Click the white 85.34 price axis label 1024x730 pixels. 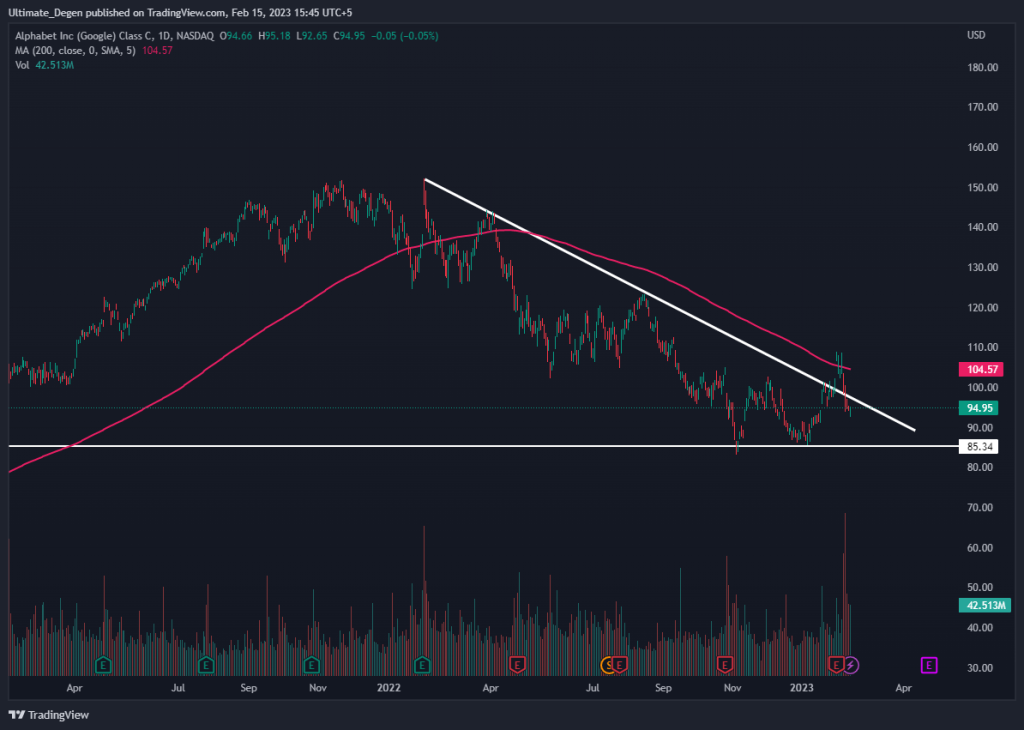978,447
